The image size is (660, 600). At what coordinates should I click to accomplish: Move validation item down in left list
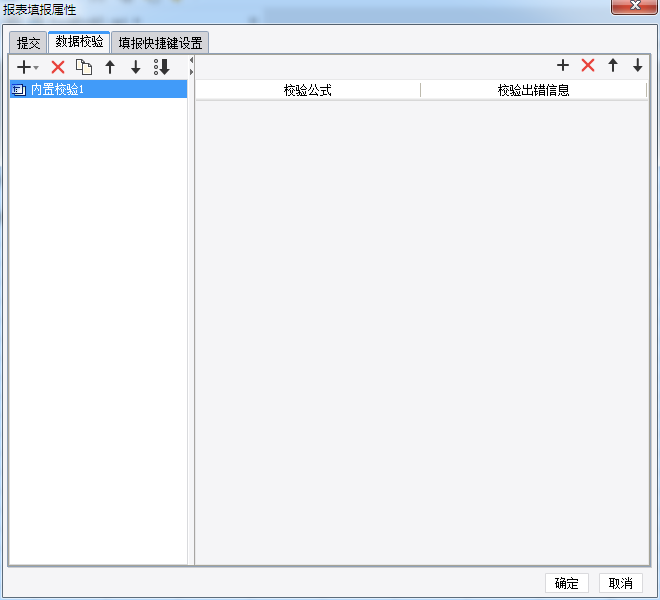point(136,67)
